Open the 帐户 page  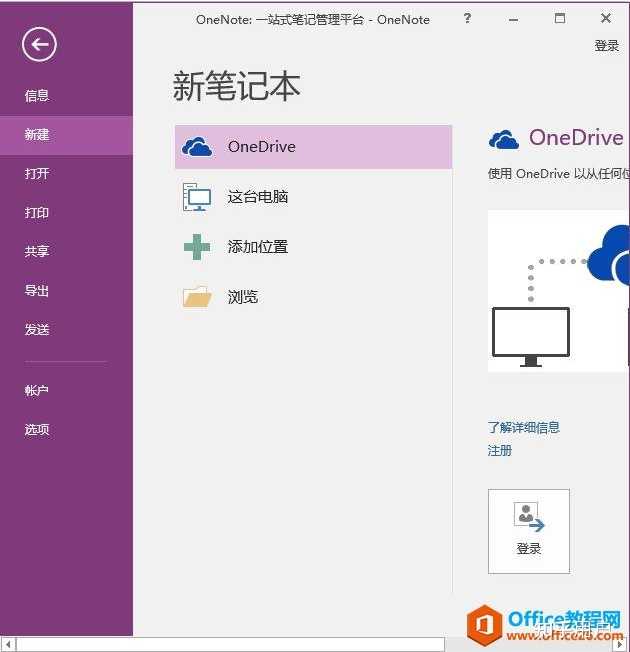(x=37, y=390)
